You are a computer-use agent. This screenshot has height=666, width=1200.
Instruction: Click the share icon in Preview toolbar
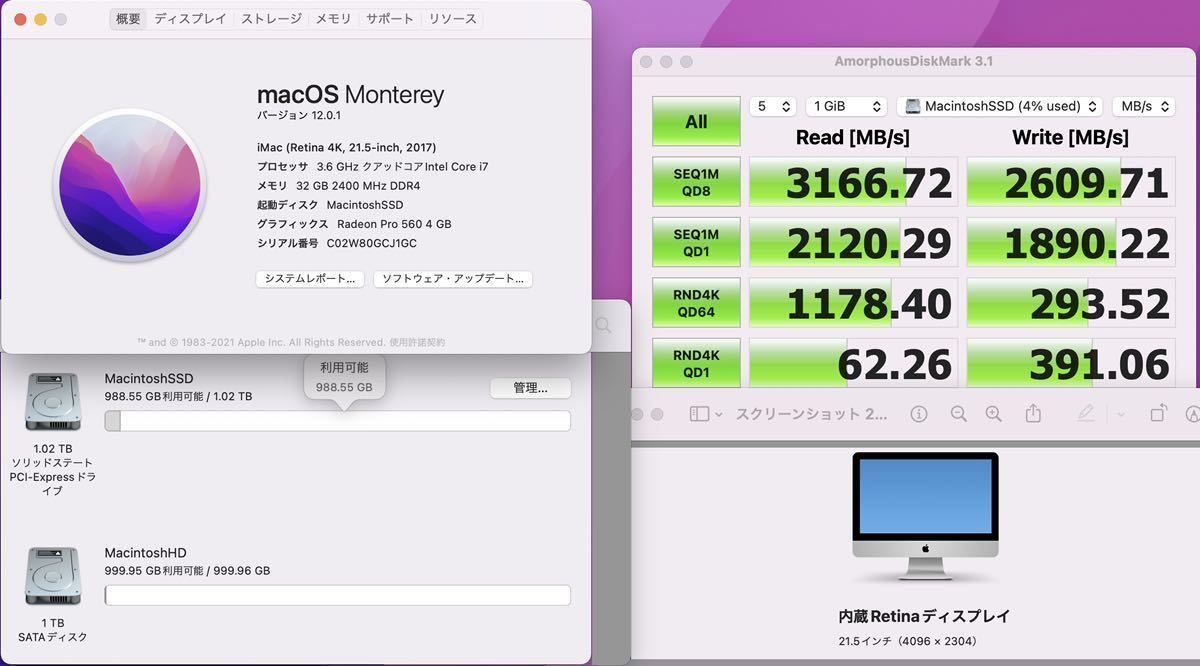pos(1034,414)
